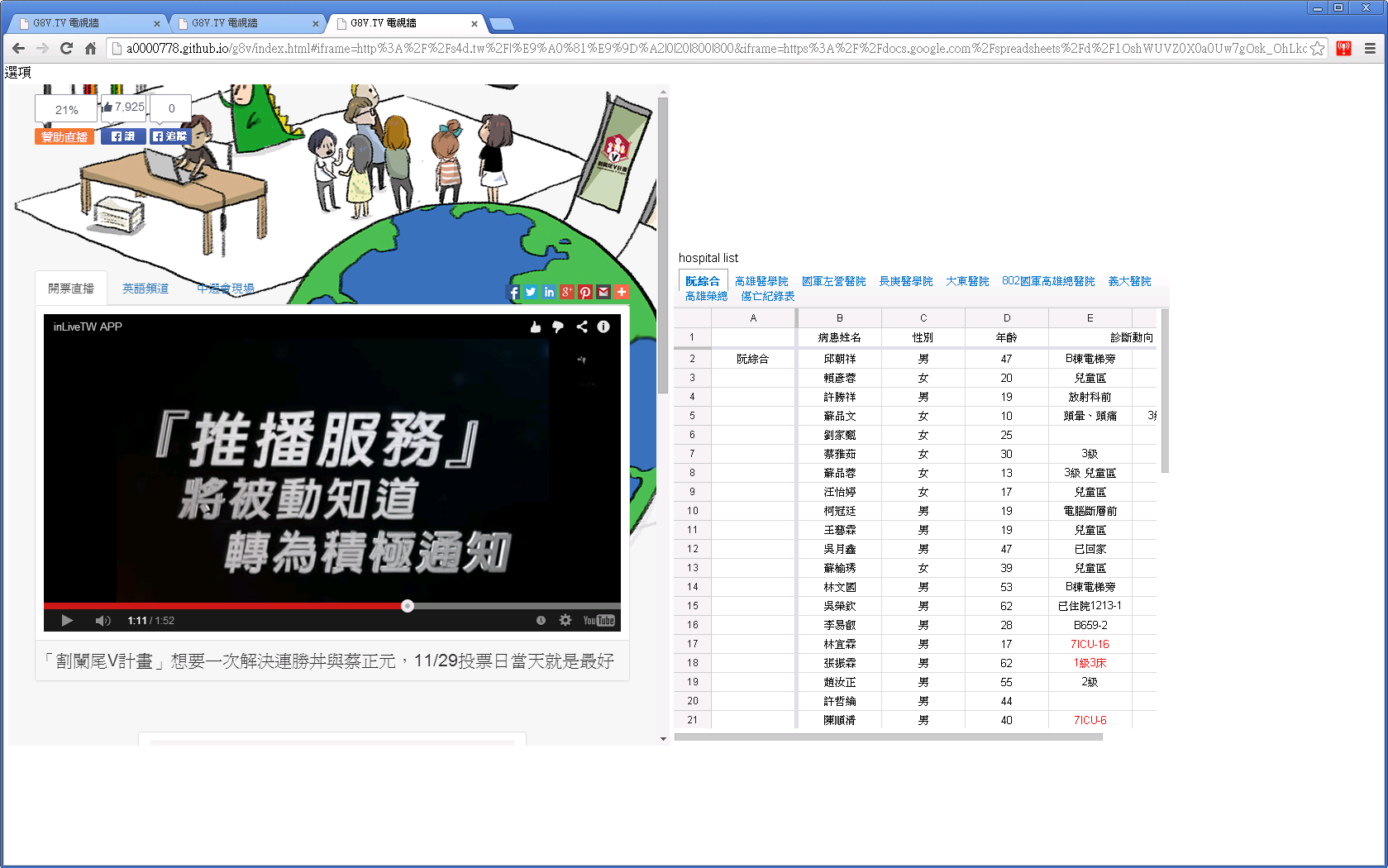Switch to 英語頻道 tab
1388x868 pixels.
[145, 289]
